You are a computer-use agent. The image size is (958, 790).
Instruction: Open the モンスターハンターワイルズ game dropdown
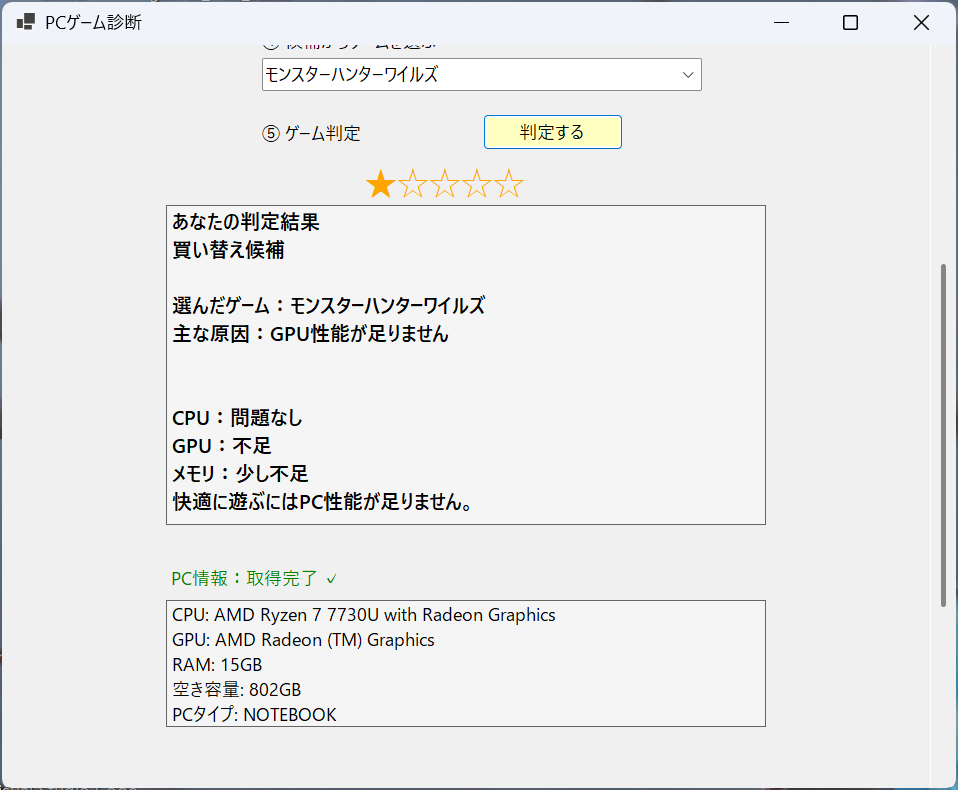point(481,75)
